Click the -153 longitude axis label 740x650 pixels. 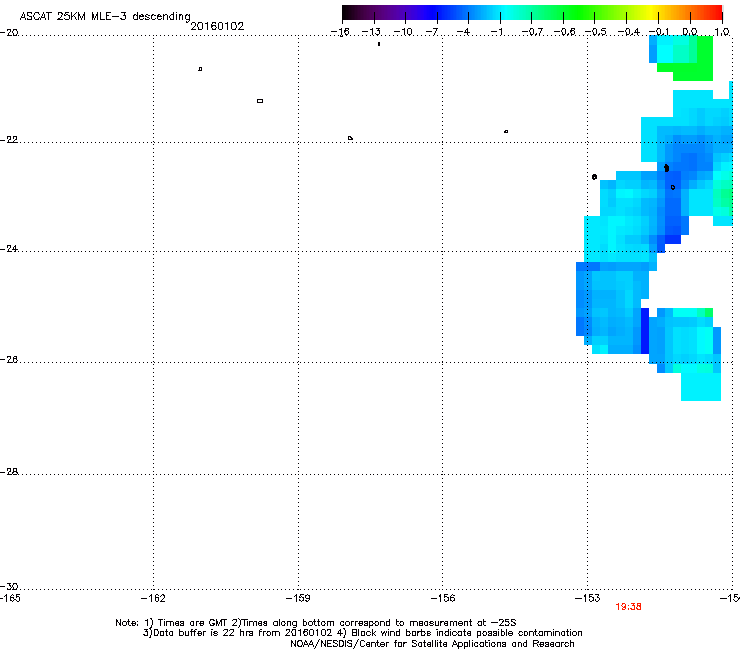click(587, 599)
